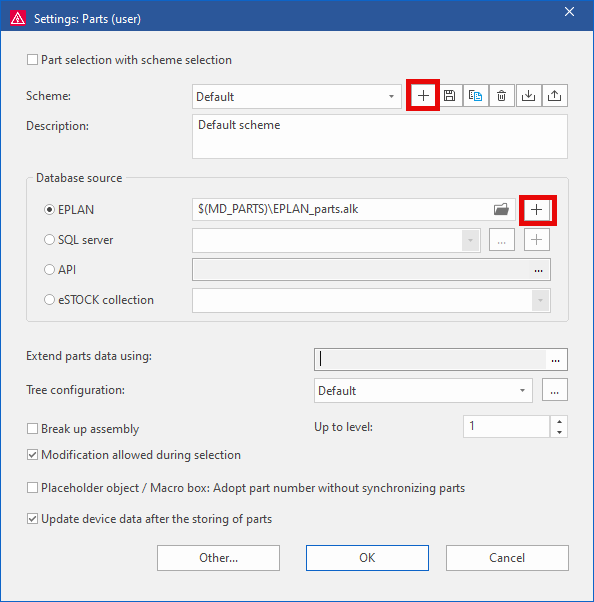The height and width of the screenshot is (602, 594).
Task: Export the scheme
Action: (x=554, y=95)
